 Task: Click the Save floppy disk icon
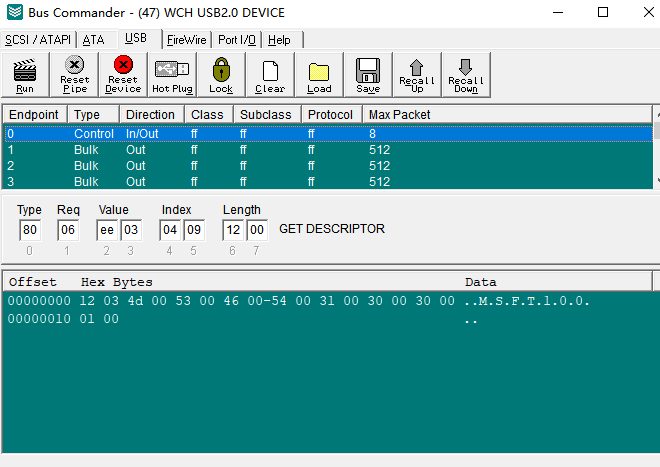tap(368, 70)
